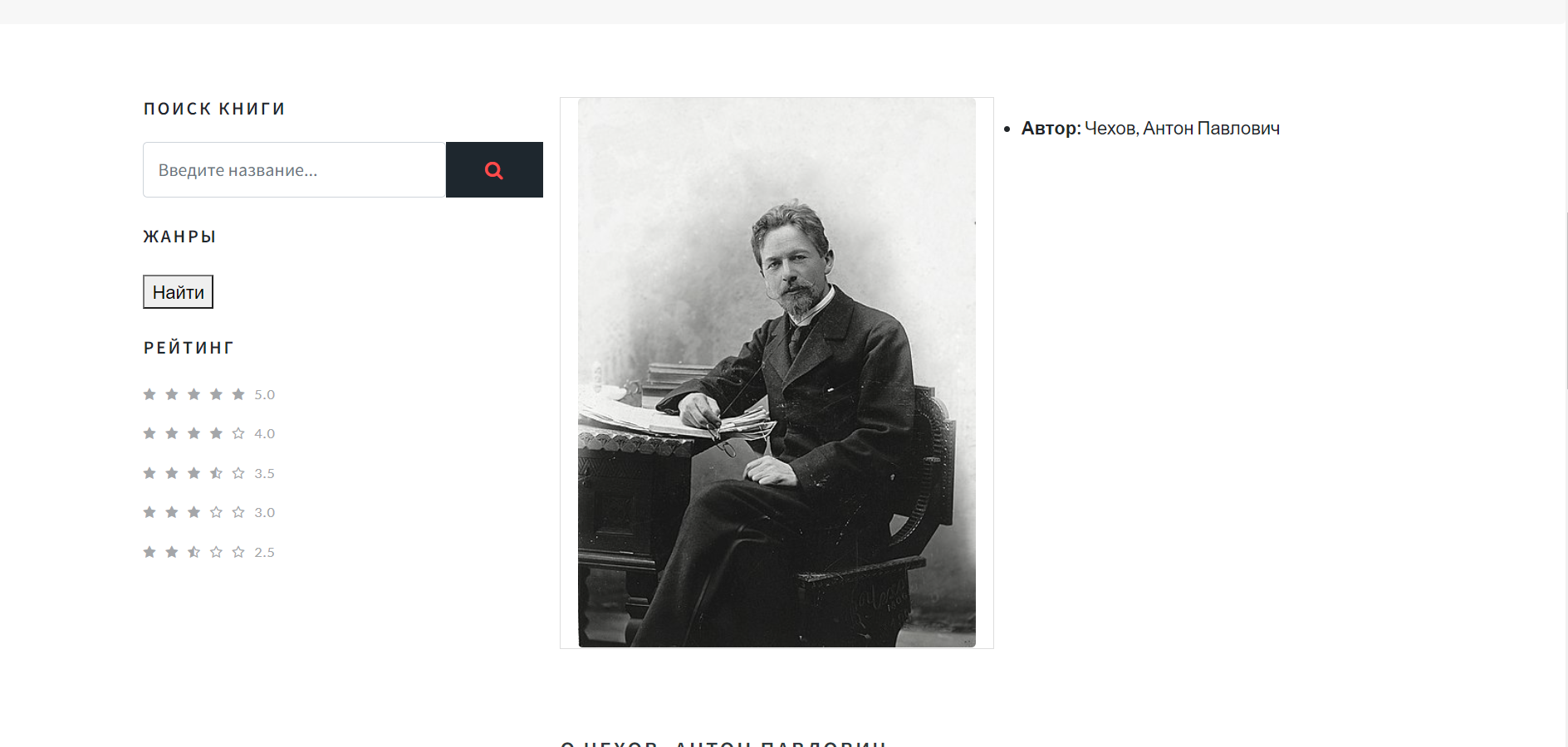Select the 4.0 rating filter
Screen dimensions: 1568x747
pos(209,433)
